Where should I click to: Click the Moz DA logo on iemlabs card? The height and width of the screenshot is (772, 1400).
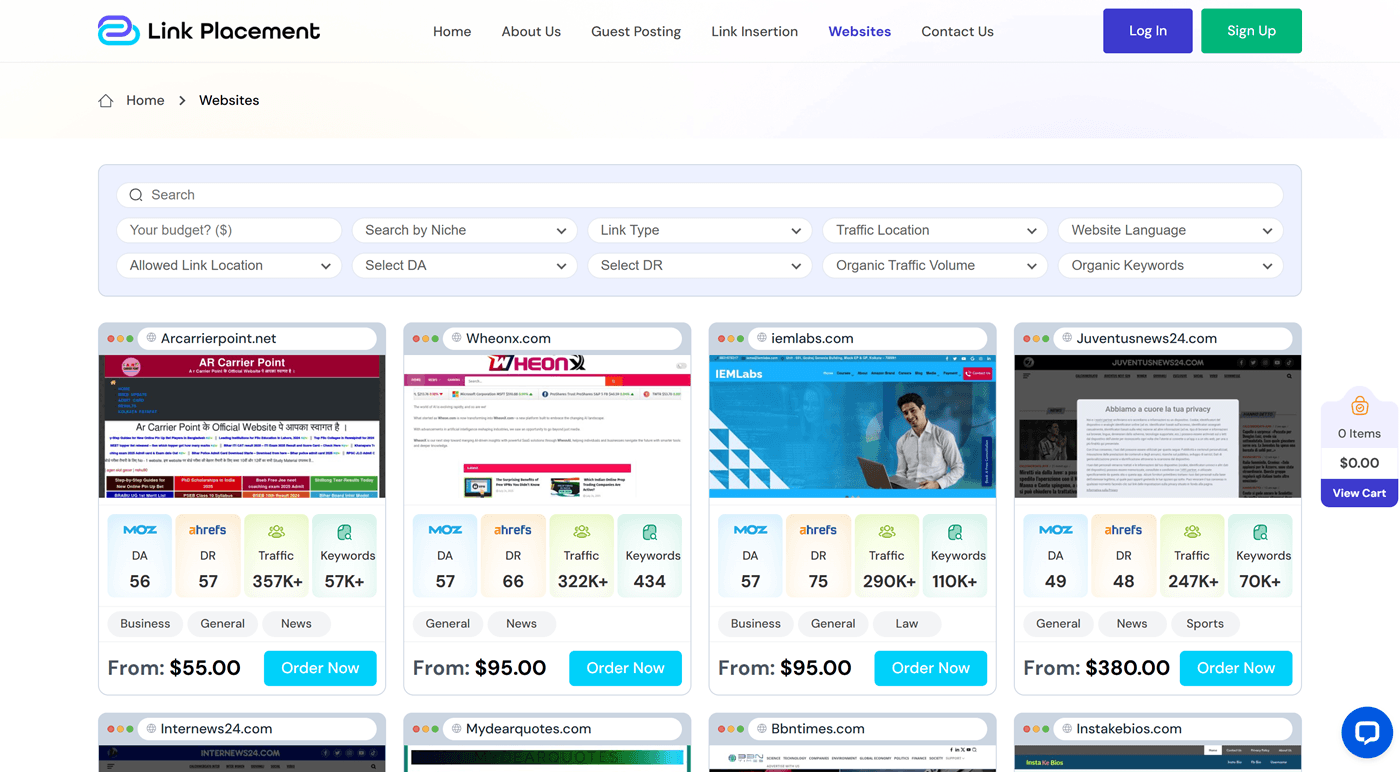750,530
